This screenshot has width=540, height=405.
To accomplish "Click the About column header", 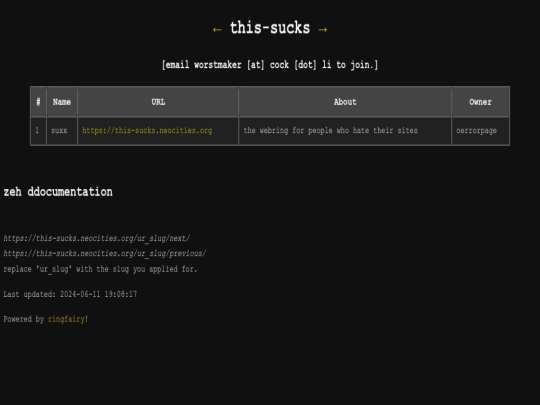I will [x=345, y=102].
